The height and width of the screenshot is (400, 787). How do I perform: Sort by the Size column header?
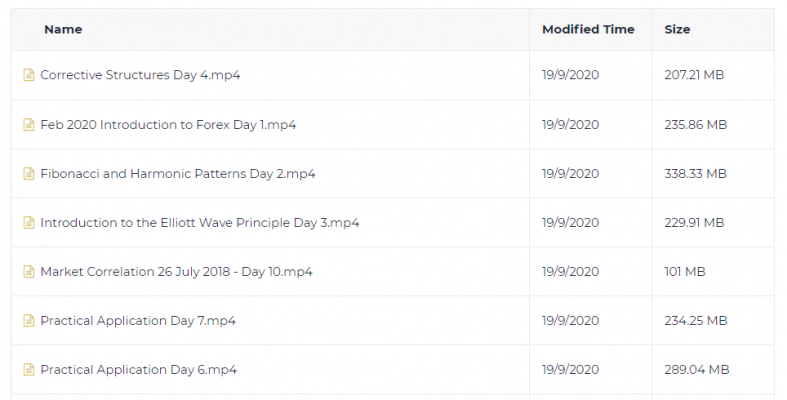pyautogui.click(x=677, y=29)
